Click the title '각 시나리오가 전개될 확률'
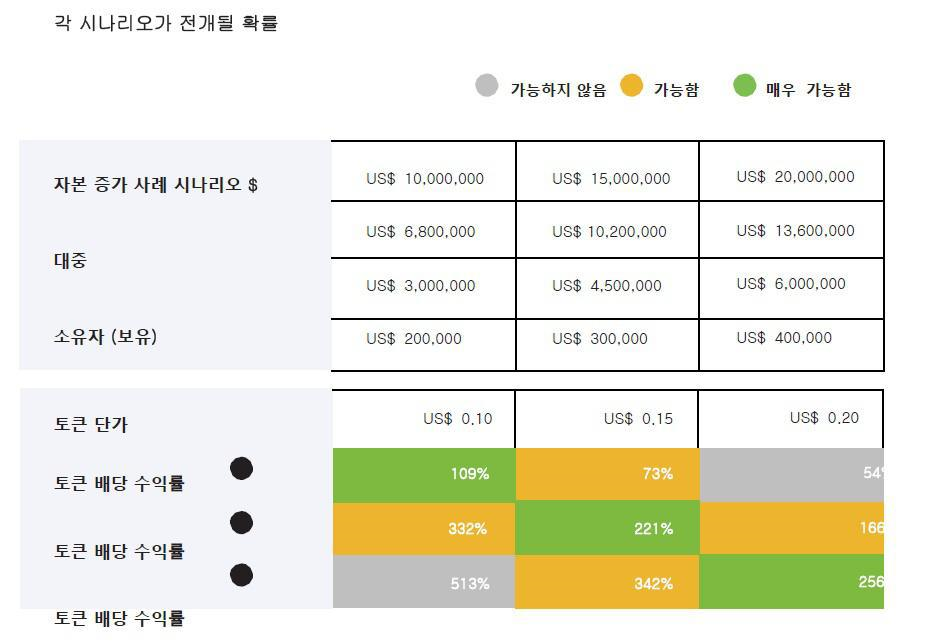Screen dimensions: 925x642 [166, 23]
